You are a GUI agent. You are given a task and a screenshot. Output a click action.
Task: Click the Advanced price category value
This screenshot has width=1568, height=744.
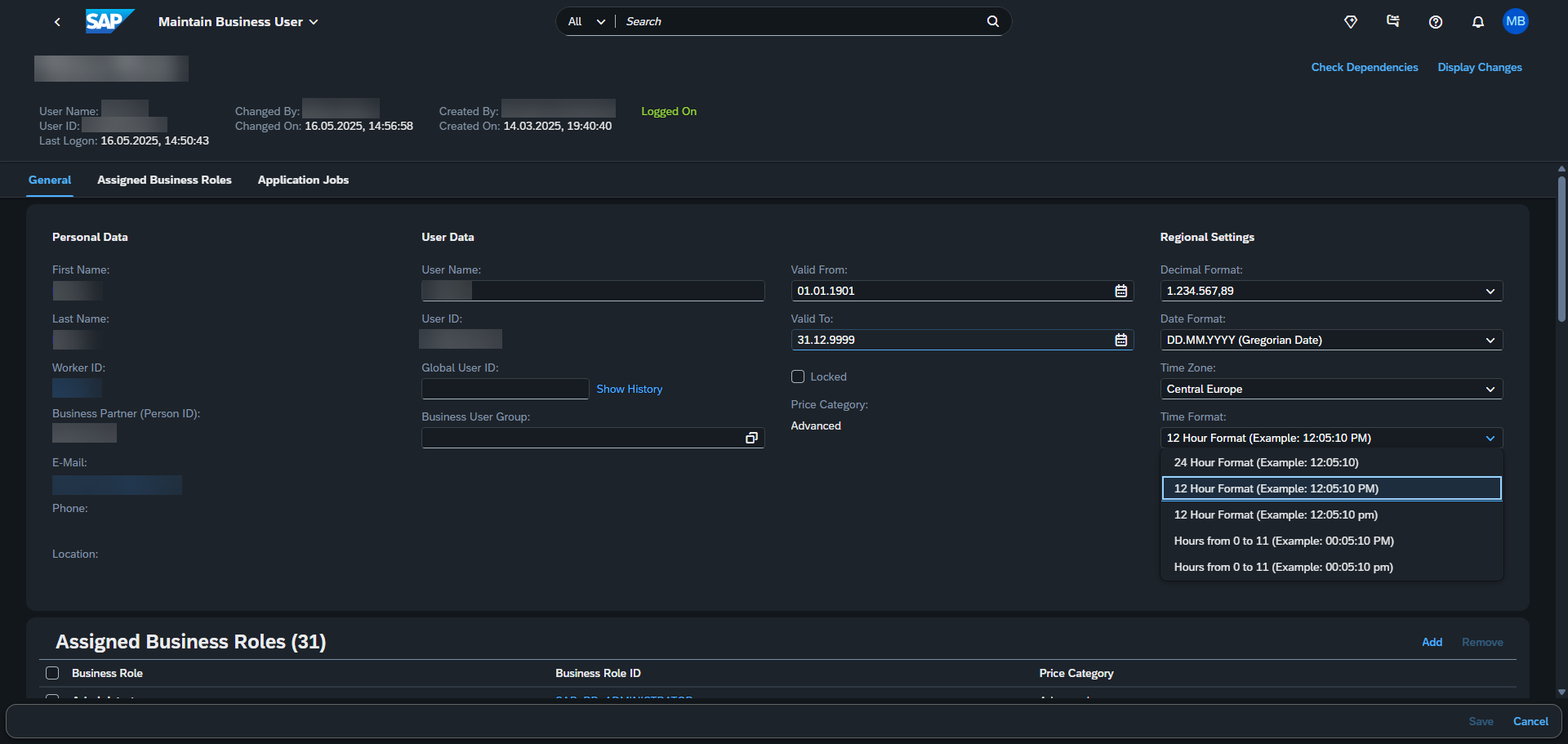click(816, 425)
